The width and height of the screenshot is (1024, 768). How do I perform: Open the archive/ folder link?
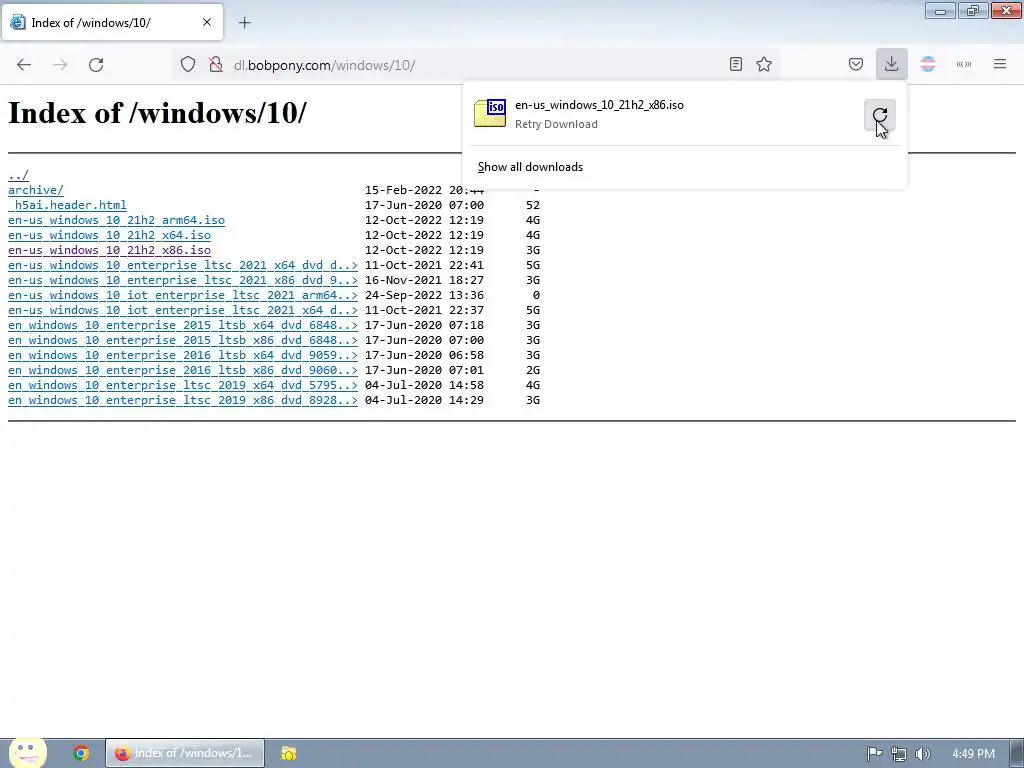click(x=36, y=190)
